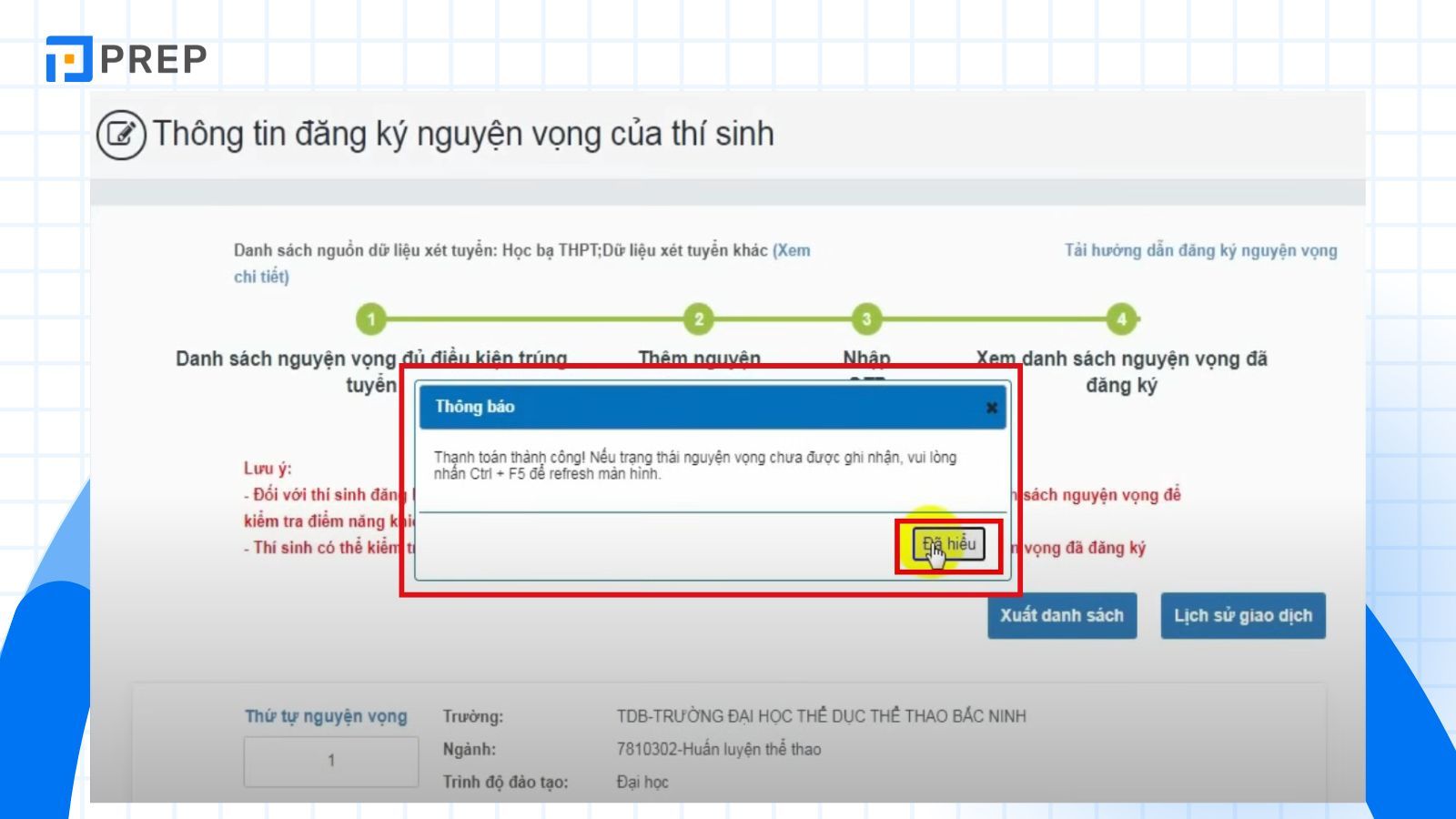Select step 2 circle Thêm nguyện
Screen dimensions: 1456x819
point(699,319)
